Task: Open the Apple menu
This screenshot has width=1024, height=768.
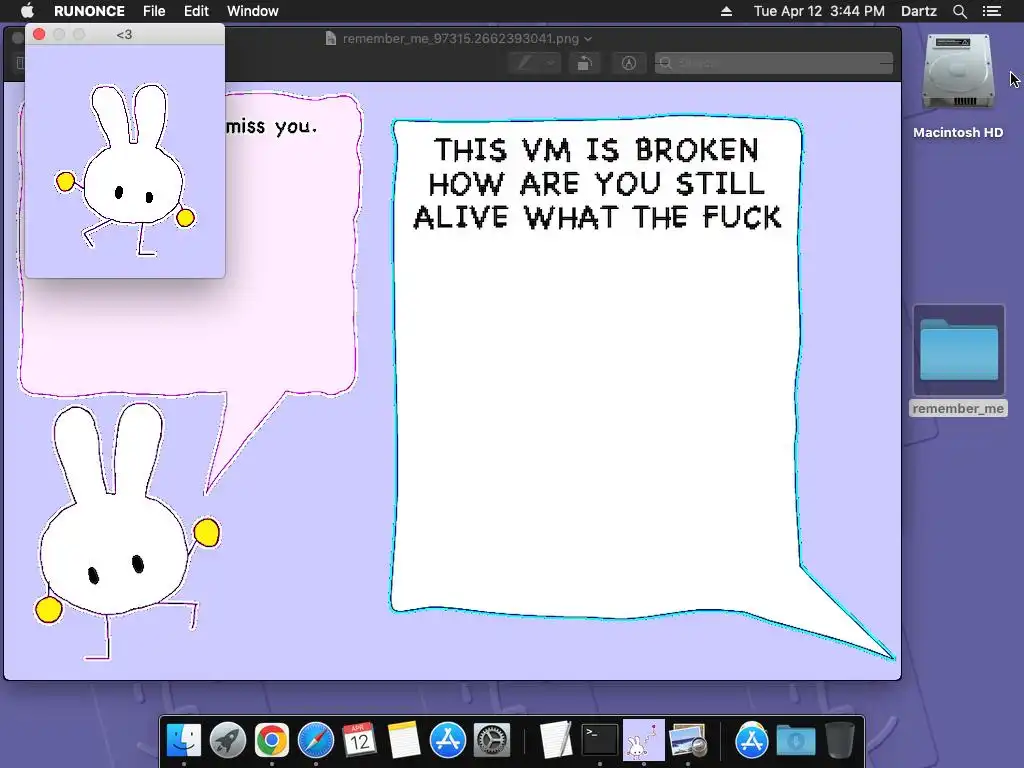Action: pyautogui.click(x=27, y=11)
